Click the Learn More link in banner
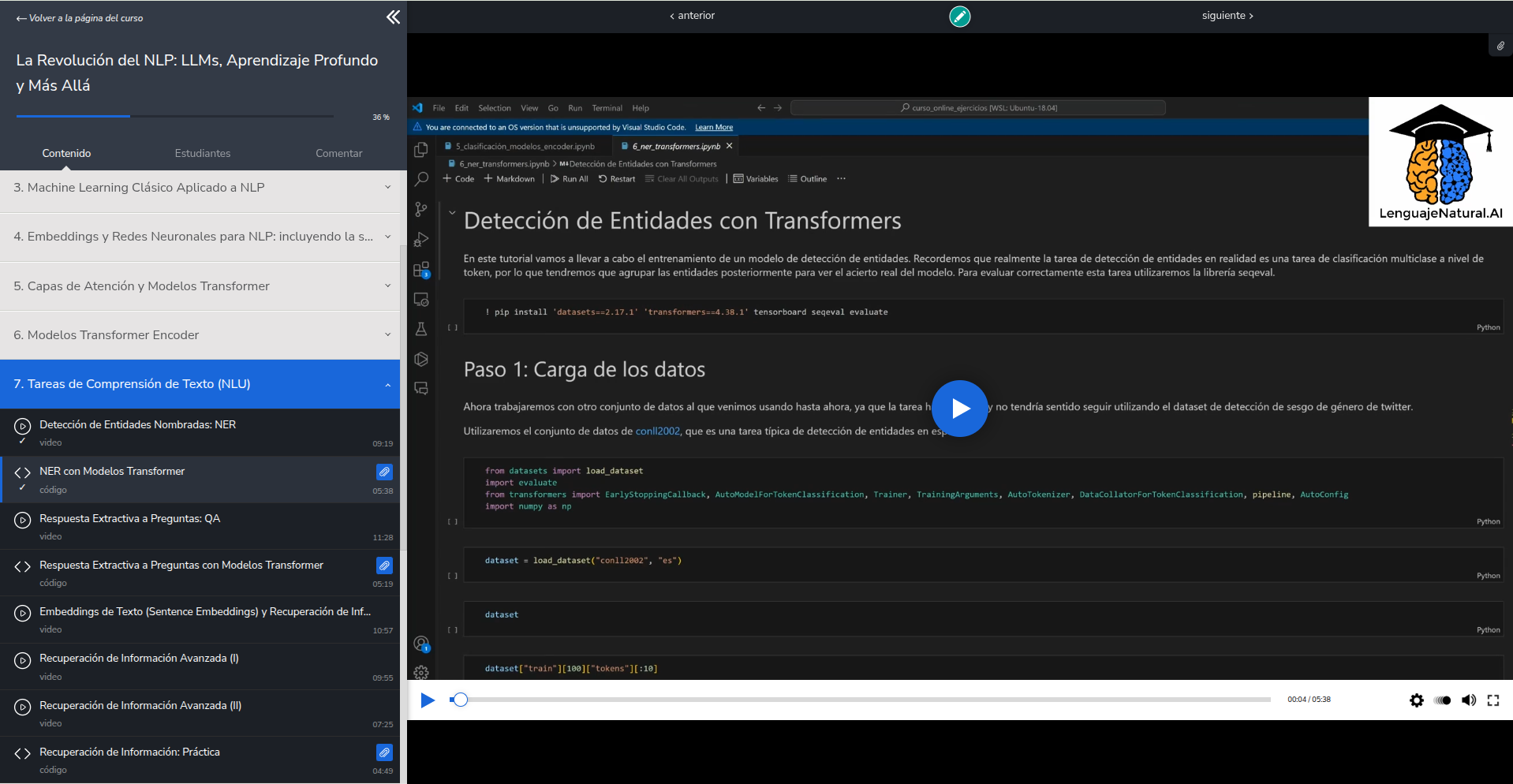Screen dimensions: 1513x784 714,127
